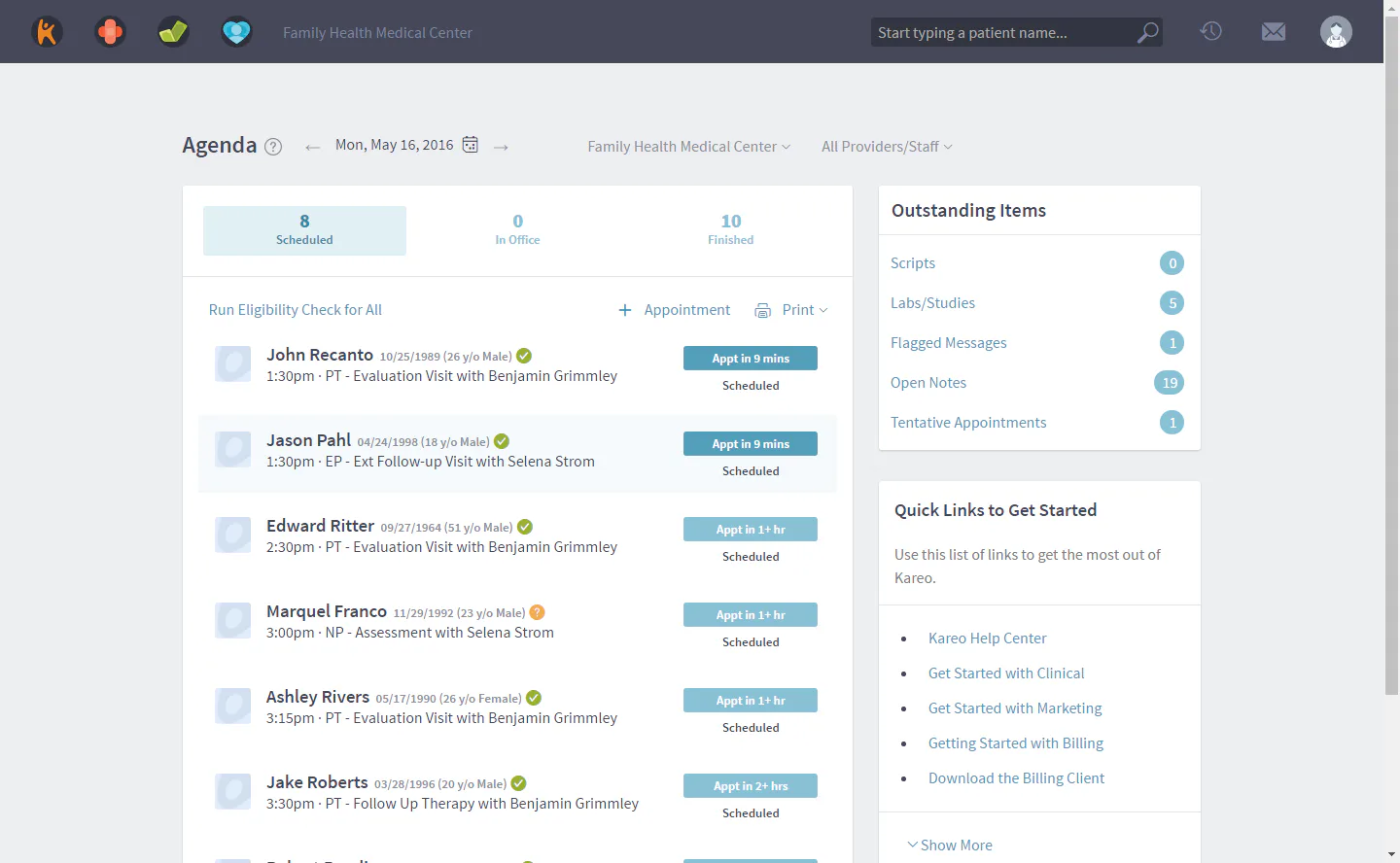This screenshot has height=863, width=1400.
Task: Go to the next day with right arrow
Action: click(x=501, y=146)
